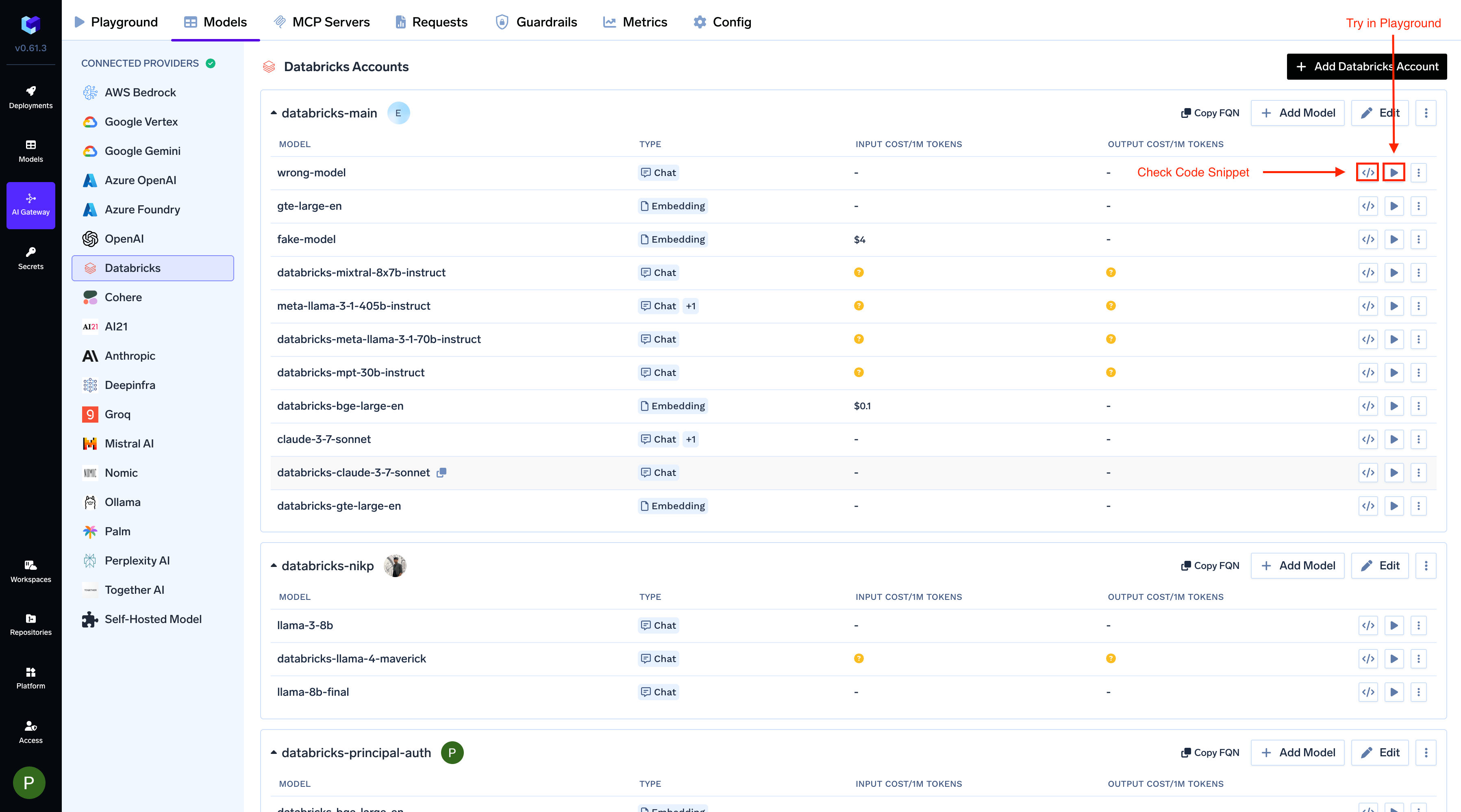
Task: Try fake-model in Playground
Action: tap(1394, 239)
